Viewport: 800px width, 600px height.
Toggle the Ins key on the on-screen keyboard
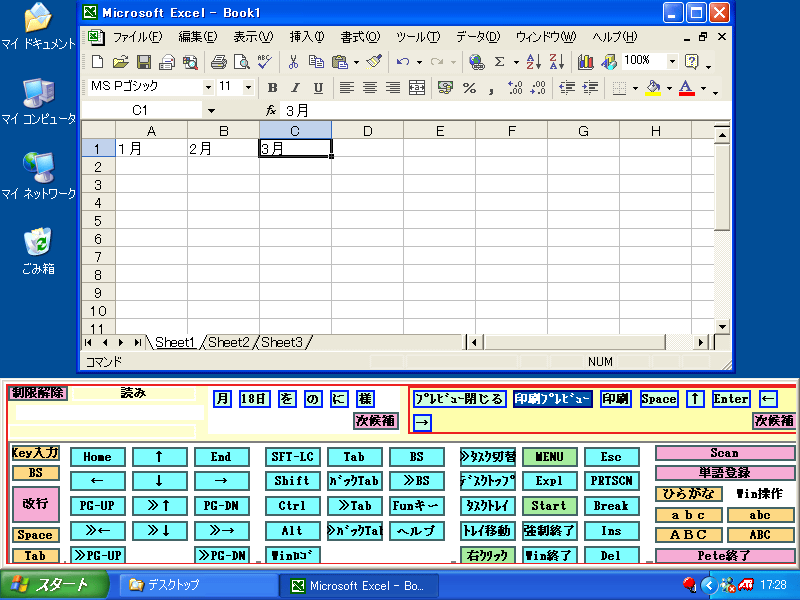(x=611, y=531)
